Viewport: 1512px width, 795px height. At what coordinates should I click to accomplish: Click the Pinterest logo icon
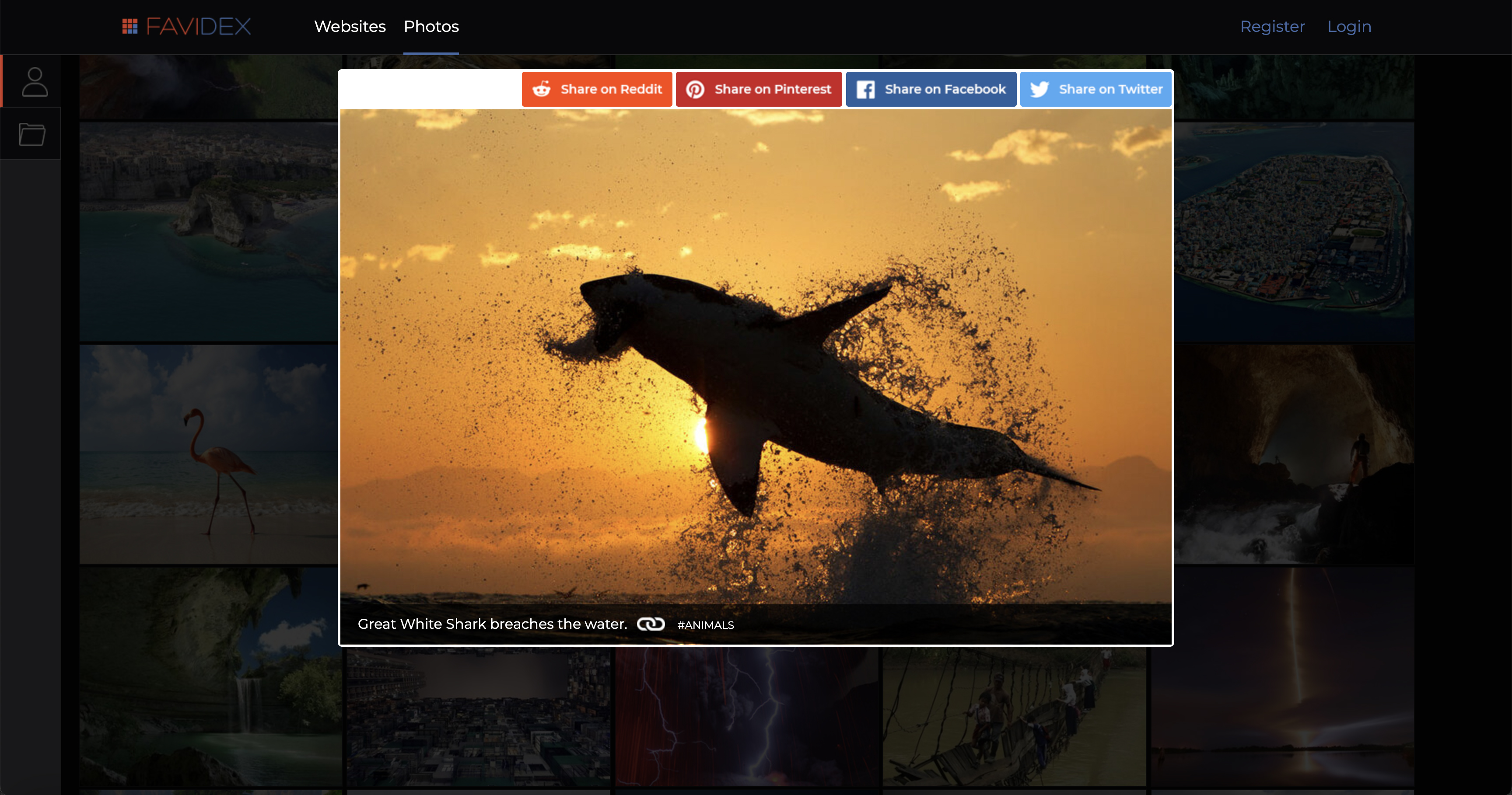coord(695,89)
